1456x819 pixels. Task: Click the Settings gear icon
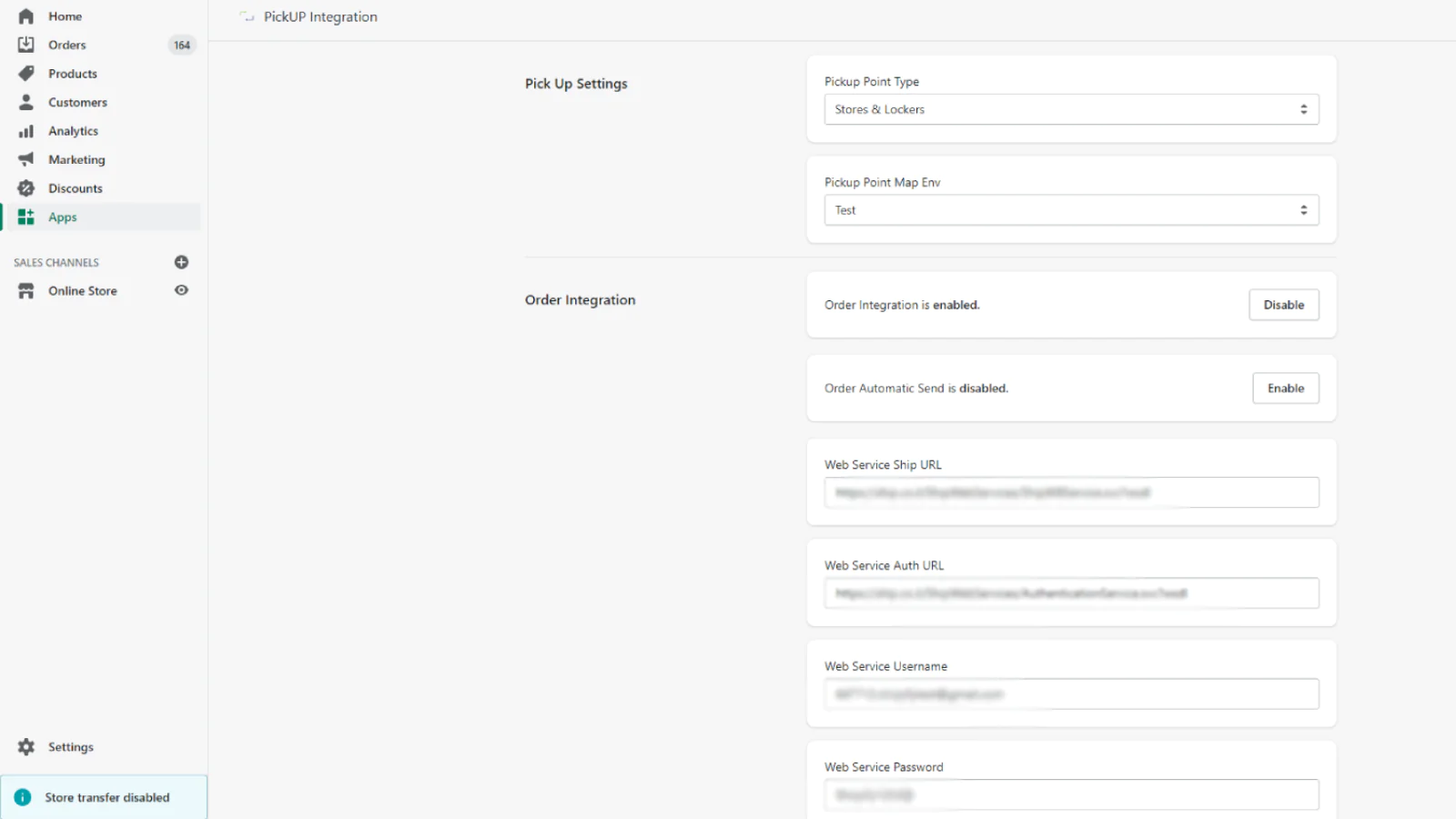pos(26,747)
